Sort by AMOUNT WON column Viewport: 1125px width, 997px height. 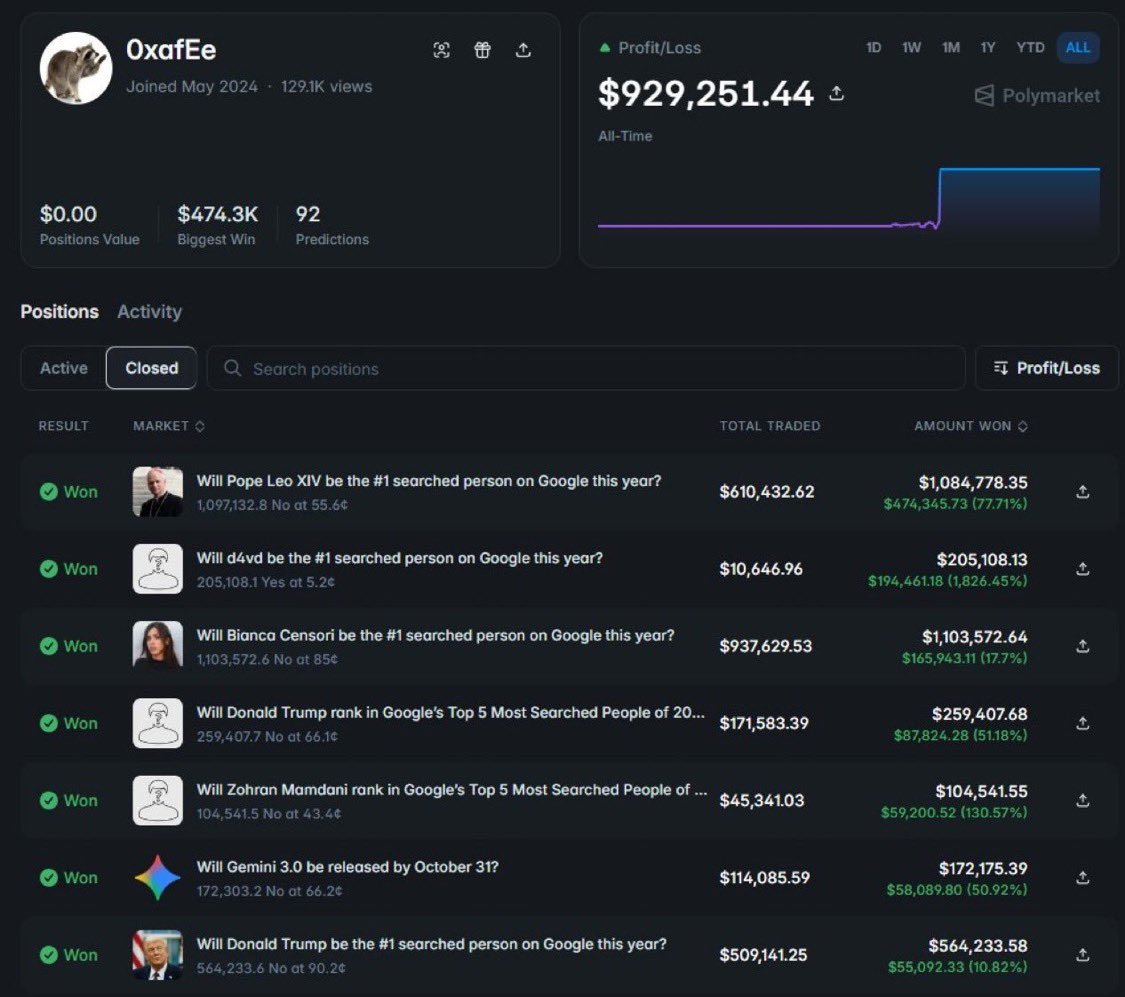(x=971, y=426)
